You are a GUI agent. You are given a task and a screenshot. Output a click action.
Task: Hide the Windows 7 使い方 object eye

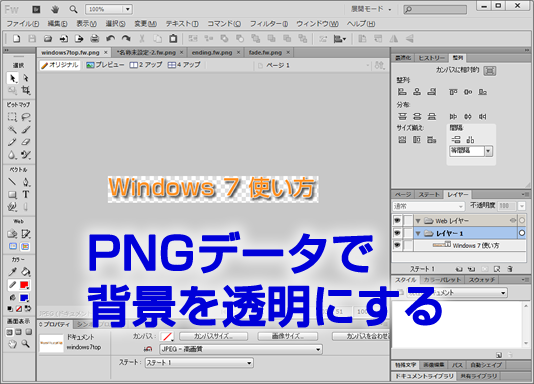point(397,245)
